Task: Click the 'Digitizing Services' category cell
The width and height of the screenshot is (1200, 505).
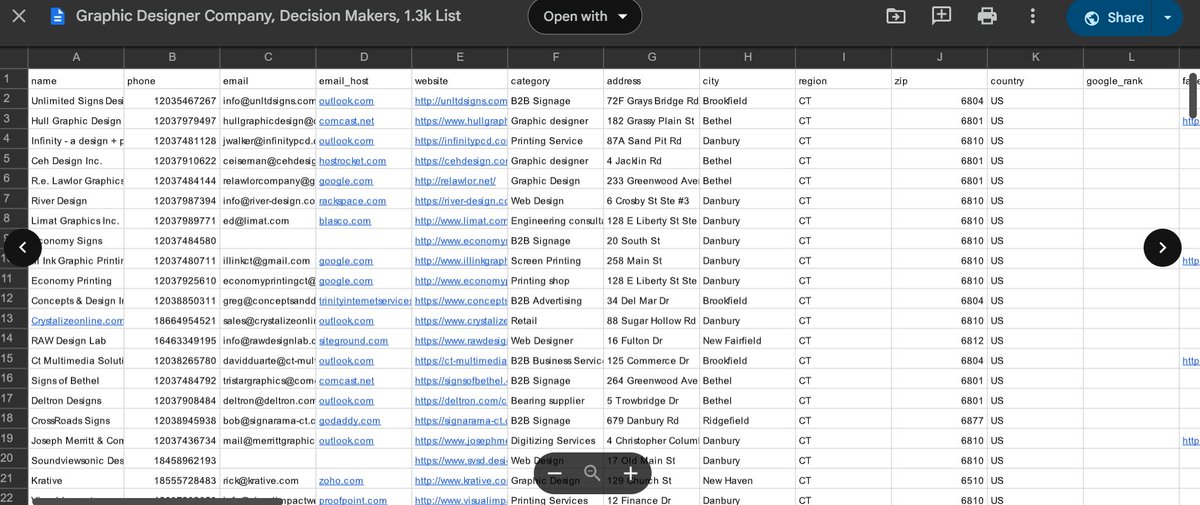Action: tap(555, 441)
